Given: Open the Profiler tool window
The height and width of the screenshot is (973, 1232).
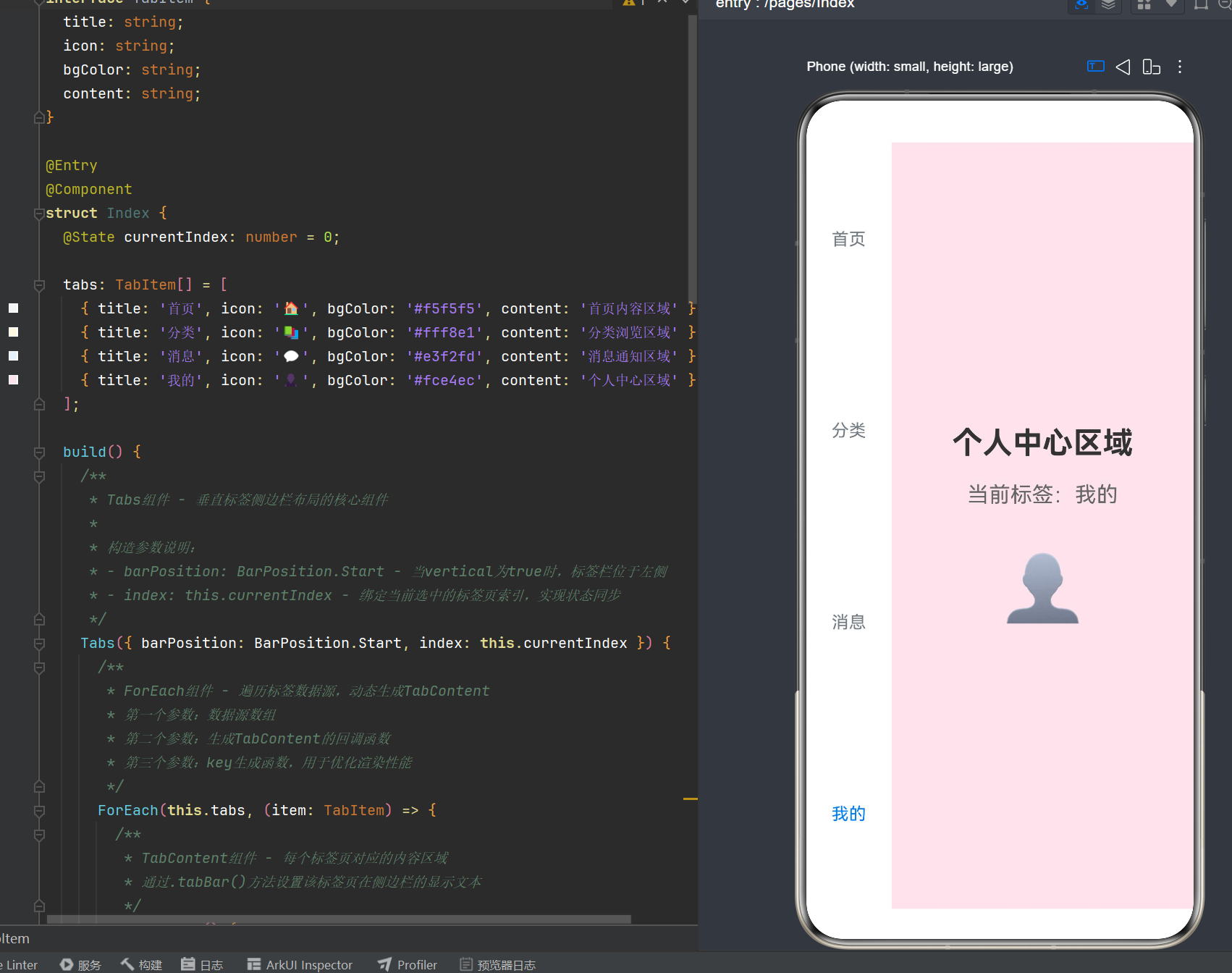Looking at the screenshot, I should (x=408, y=964).
